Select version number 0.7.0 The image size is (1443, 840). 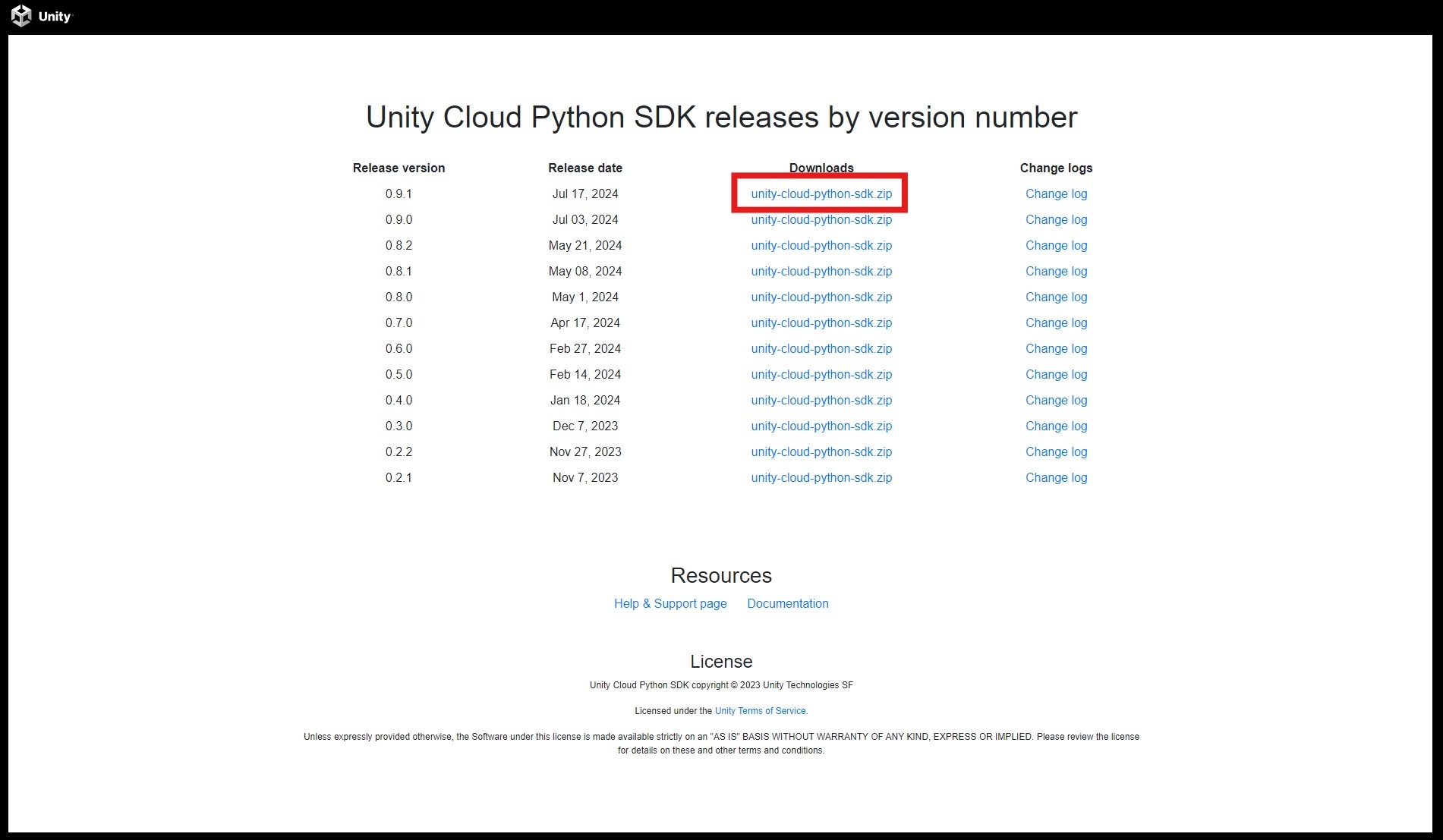(399, 322)
